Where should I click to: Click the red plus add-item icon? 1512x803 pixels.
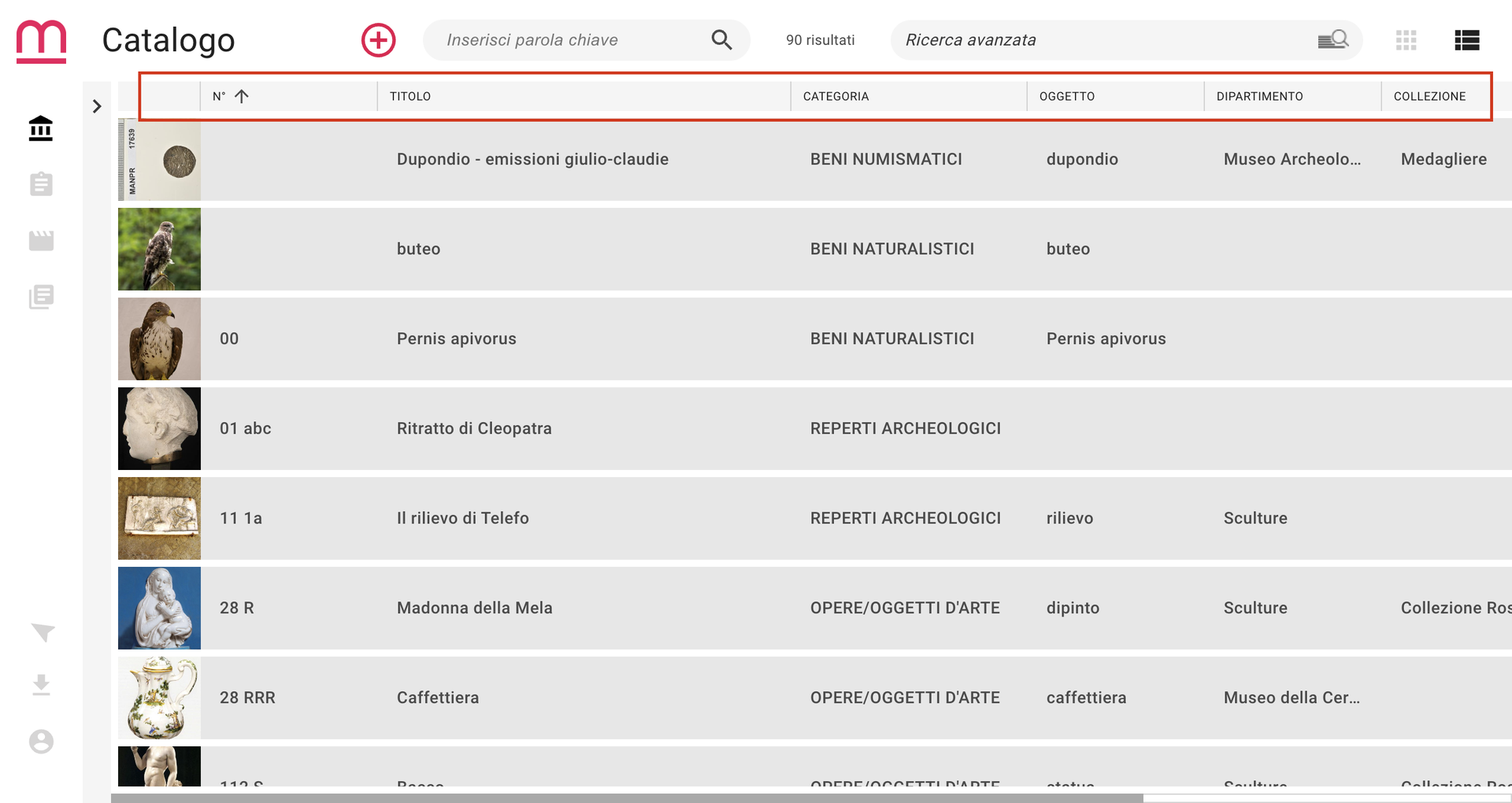378,40
